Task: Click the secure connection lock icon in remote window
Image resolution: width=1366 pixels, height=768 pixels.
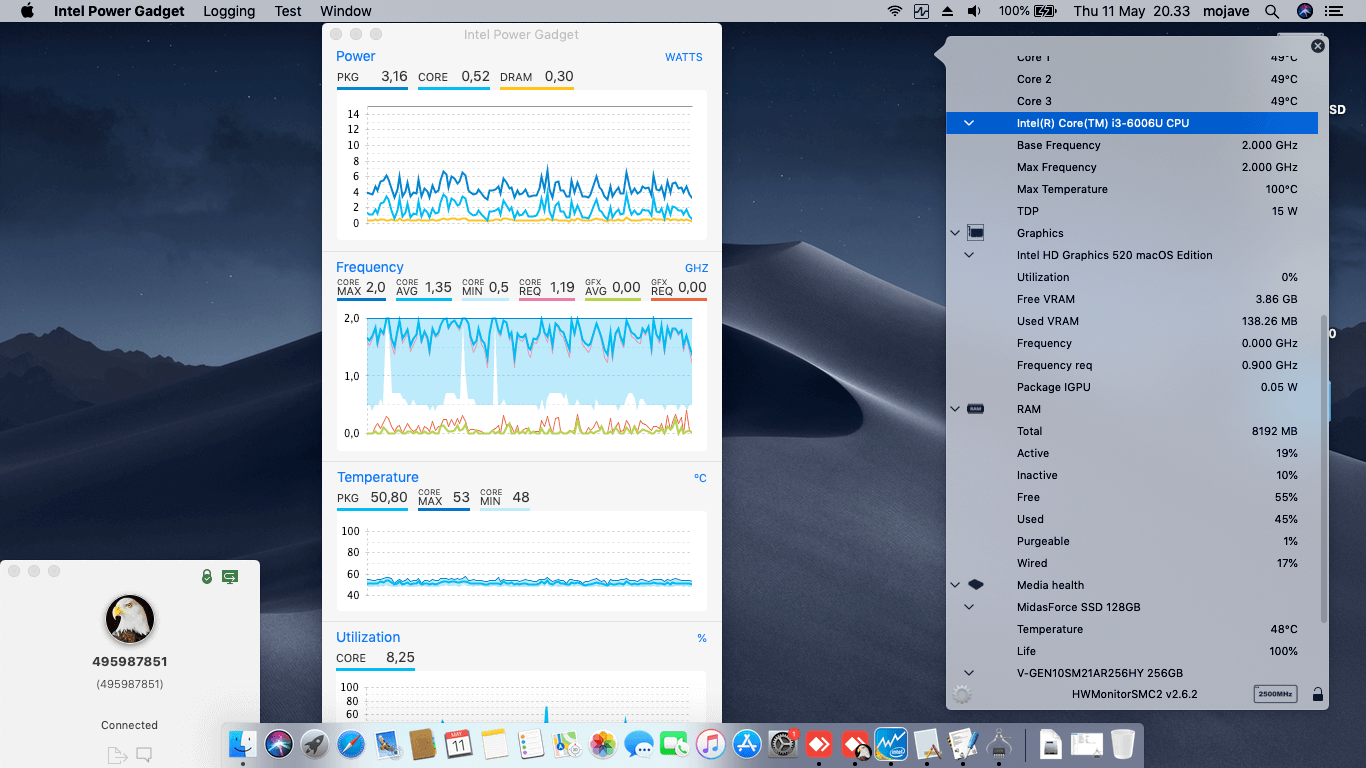Action: (207, 576)
